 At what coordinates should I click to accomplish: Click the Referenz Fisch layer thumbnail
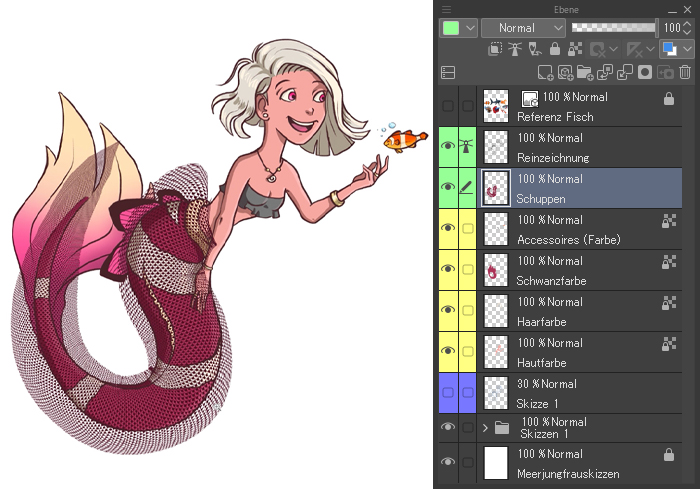click(x=496, y=106)
